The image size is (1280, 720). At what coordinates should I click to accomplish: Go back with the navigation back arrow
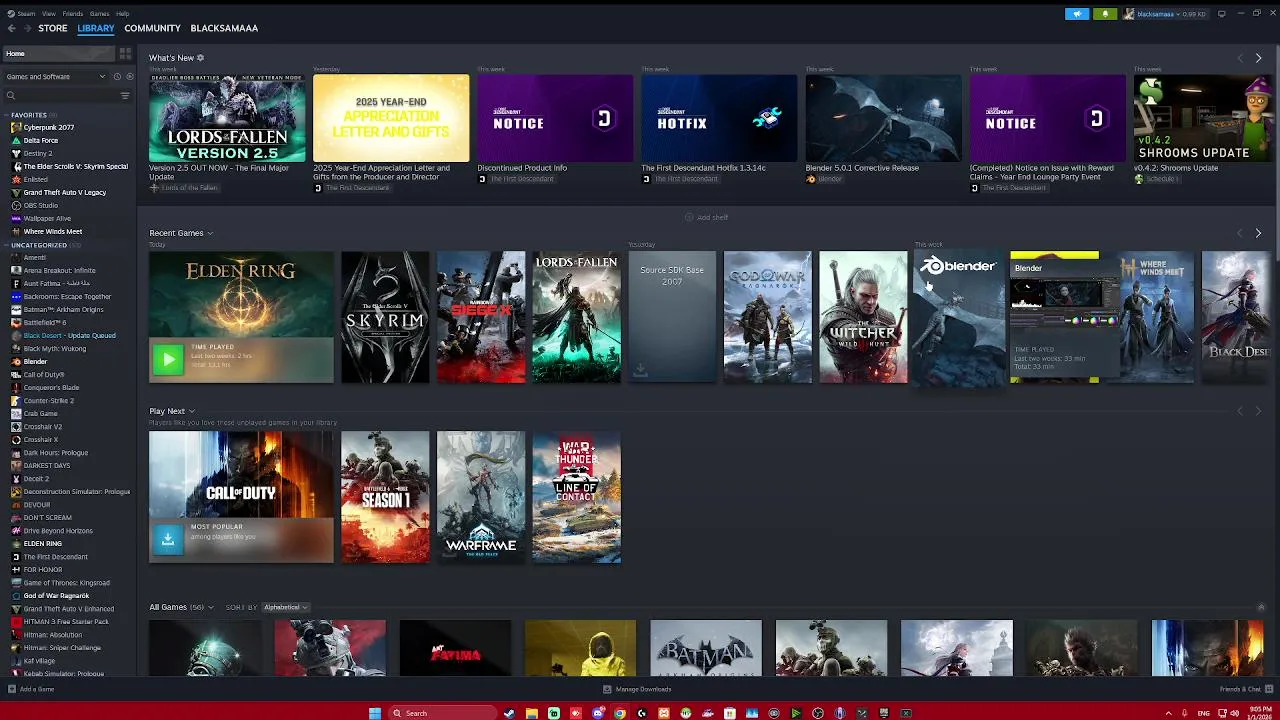point(11,28)
